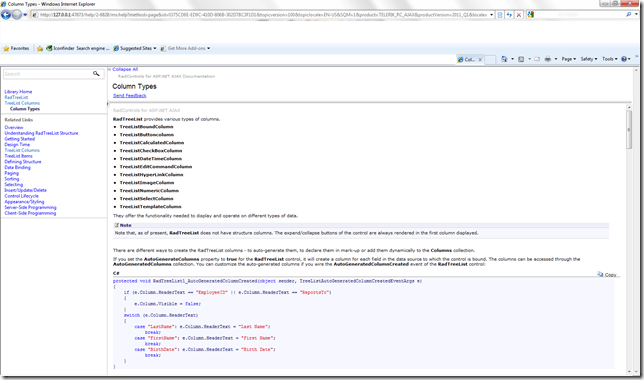The image size is (644, 380).
Task: Click the content pane vertical scrollbar thumb
Action: pos(629,130)
